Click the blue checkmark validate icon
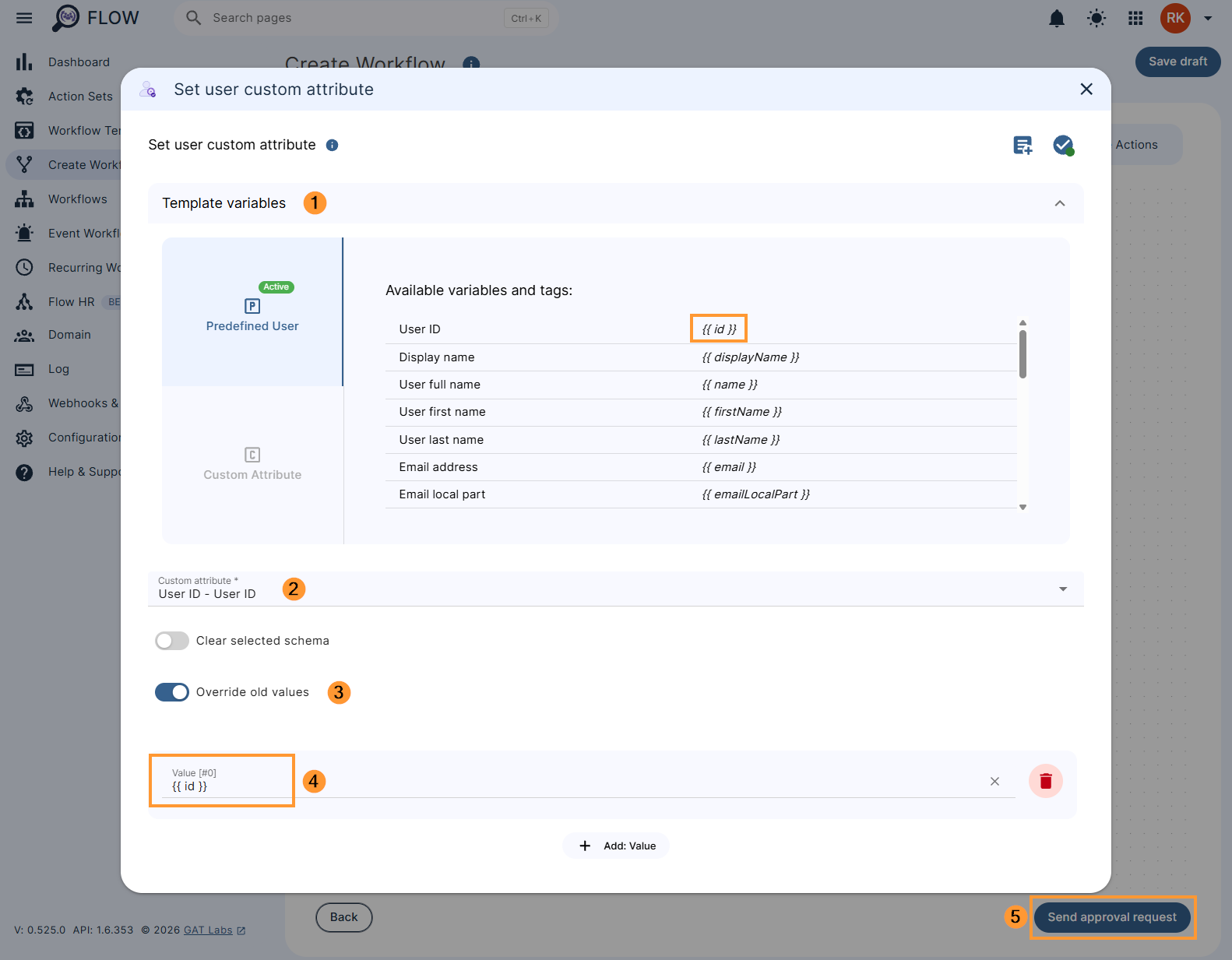This screenshot has height=960, width=1232. pos(1063,145)
